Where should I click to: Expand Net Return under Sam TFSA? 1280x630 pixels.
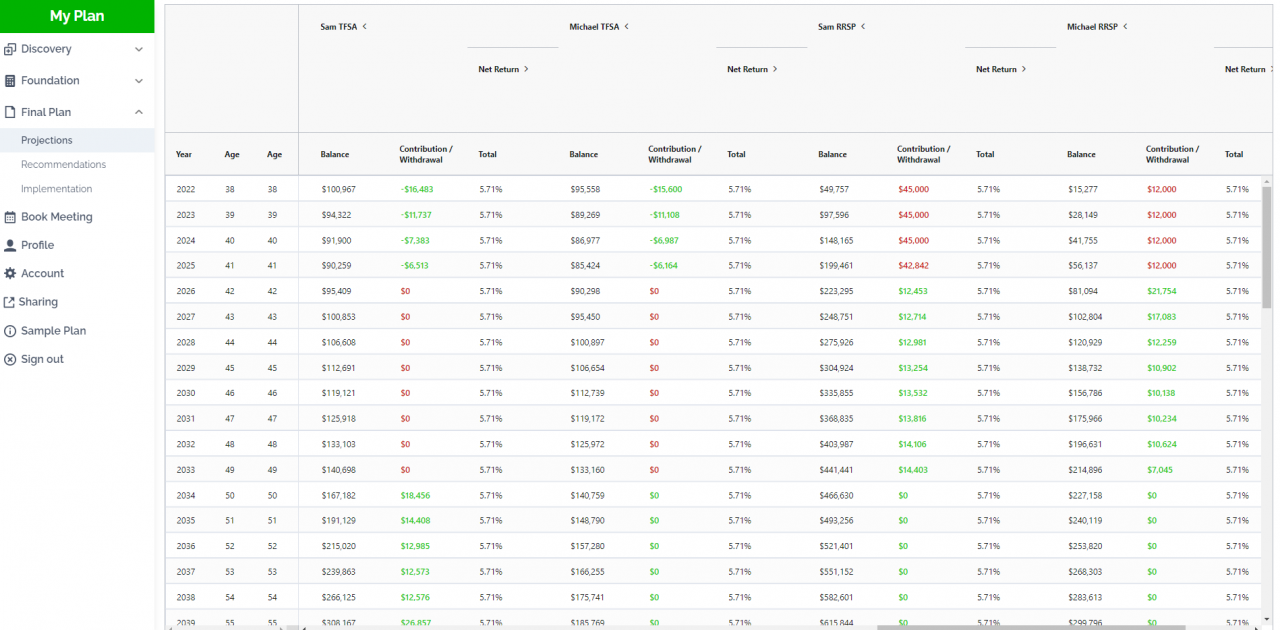point(526,70)
